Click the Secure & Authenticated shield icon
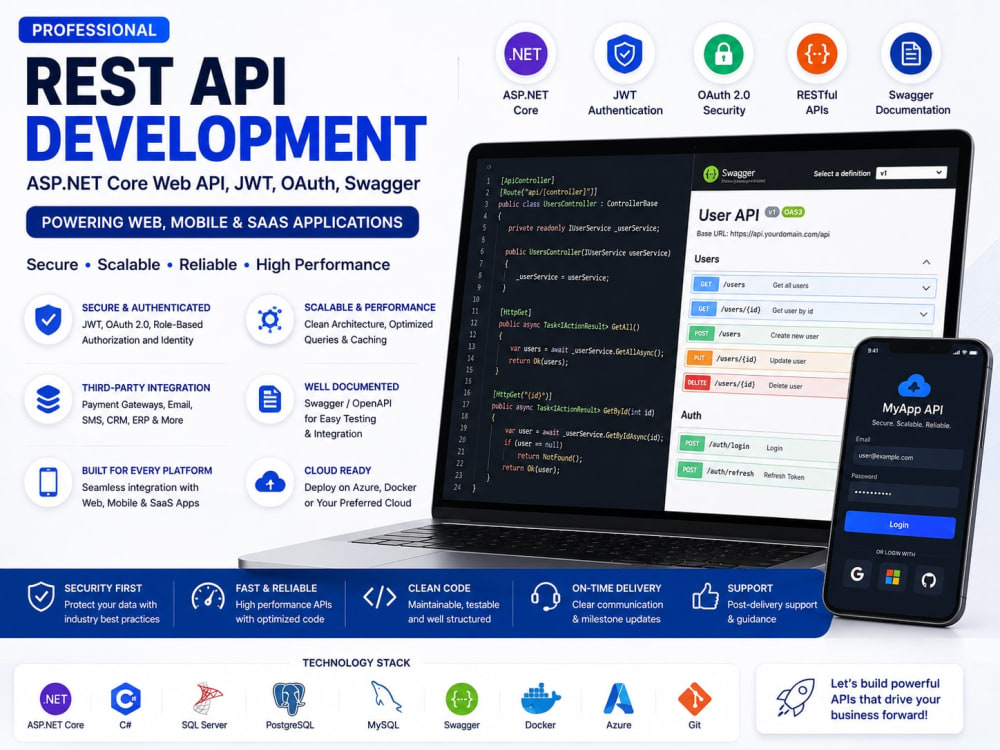The height and width of the screenshot is (750, 1000). point(48,320)
